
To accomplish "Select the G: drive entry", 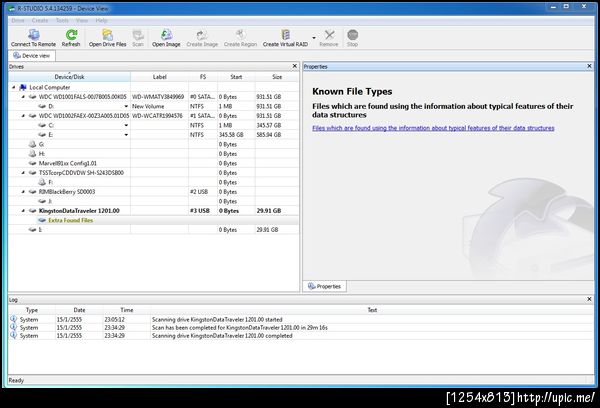I will (x=153, y=144).
